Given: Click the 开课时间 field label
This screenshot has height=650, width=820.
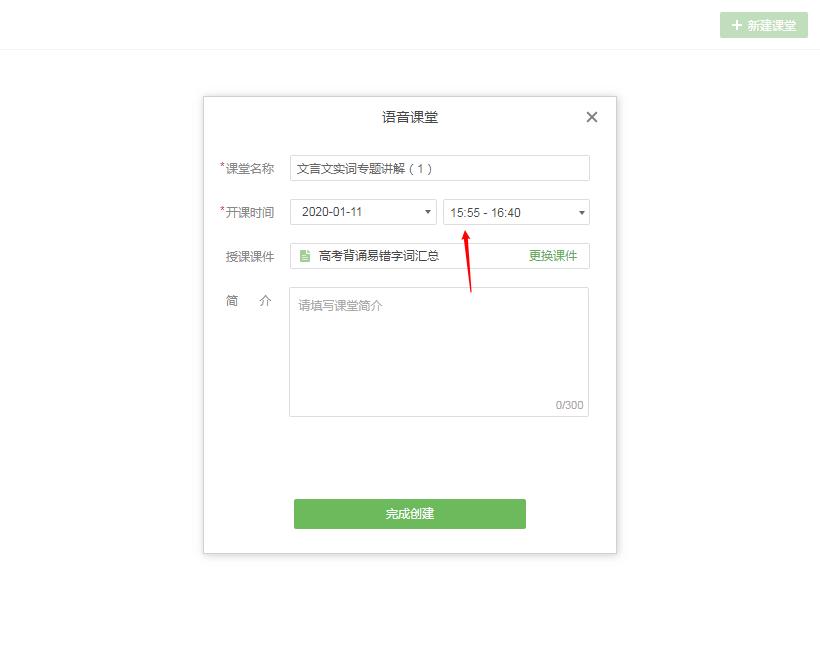Looking at the screenshot, I should (250, 212).
